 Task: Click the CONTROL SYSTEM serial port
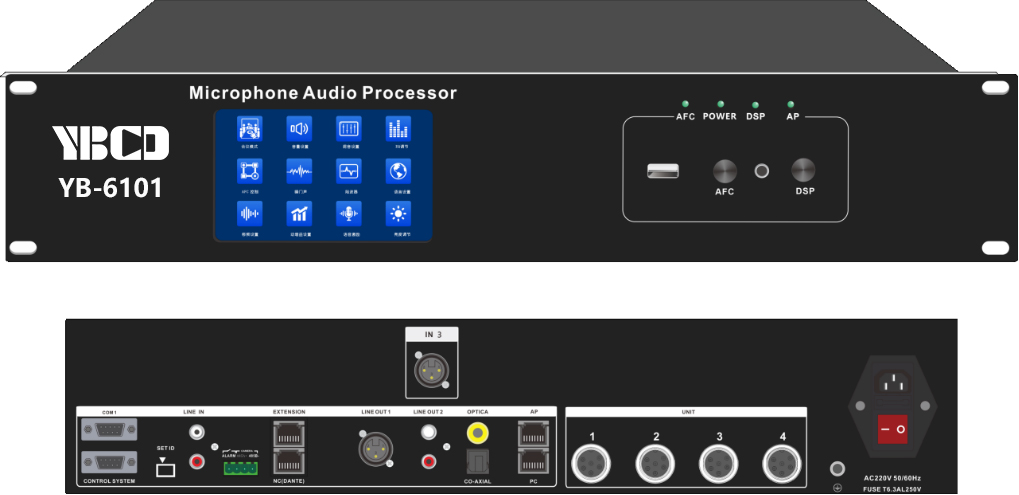[x=109, y=463]
